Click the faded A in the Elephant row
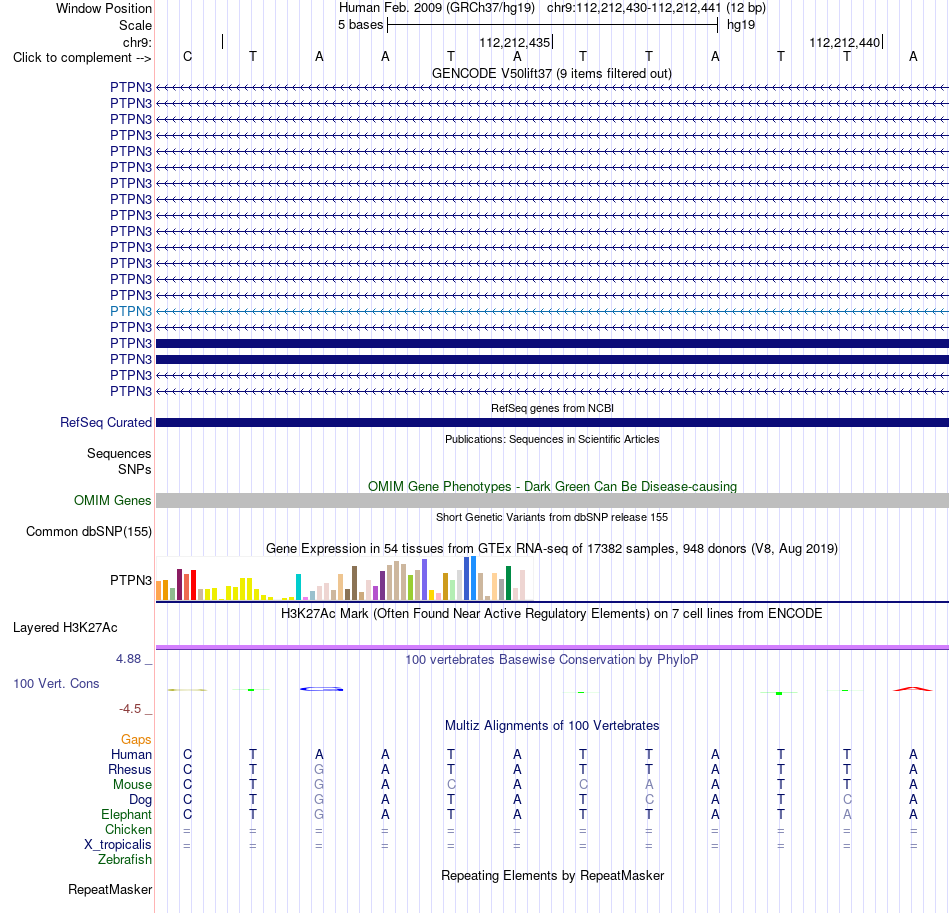Image resolution: width=950 pixels, height=913 pixels. pos(847,815)
